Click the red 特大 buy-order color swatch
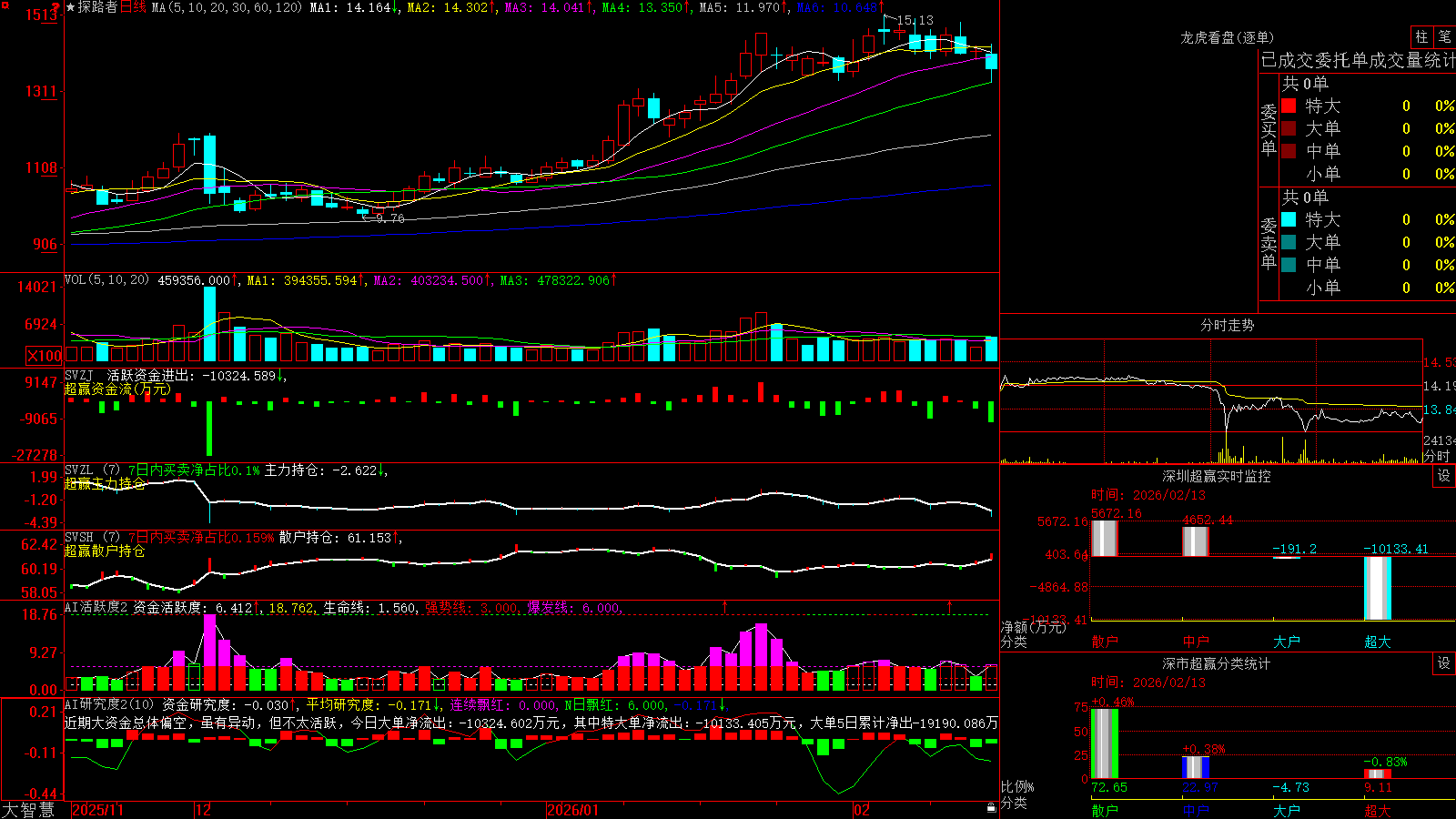 coord(1289,106)
